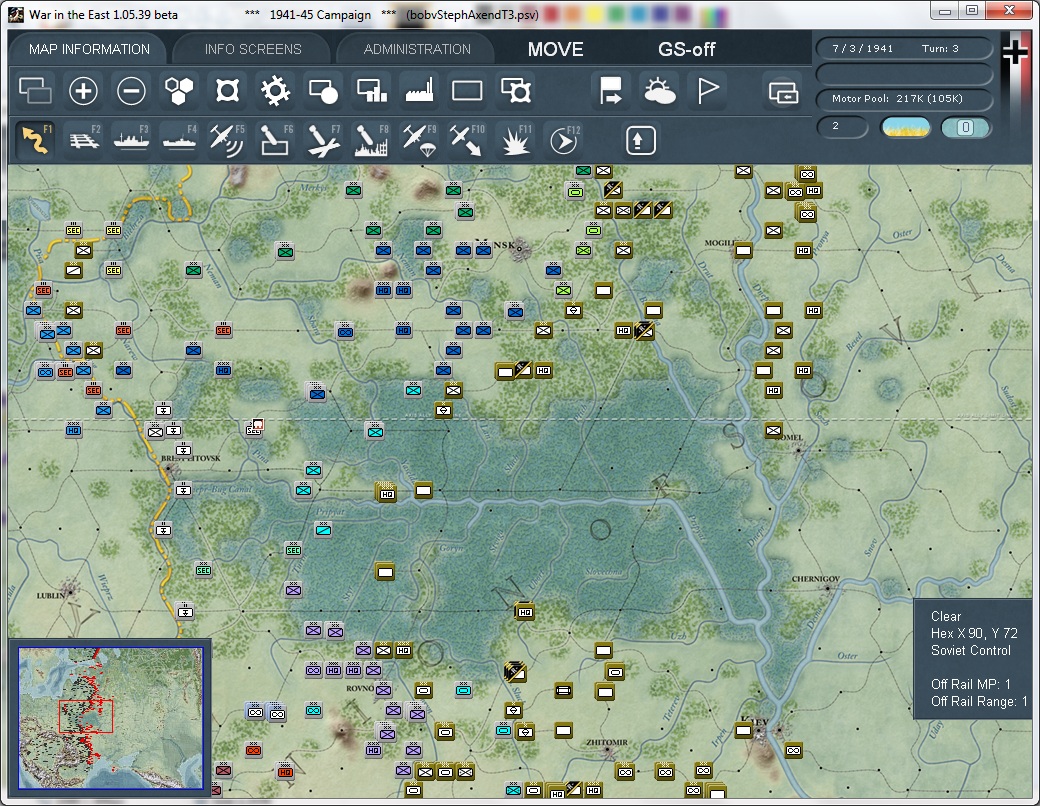Click the ROVNO city label on the map
Screen dimensions: 1040x806
(x=360, y=689)
